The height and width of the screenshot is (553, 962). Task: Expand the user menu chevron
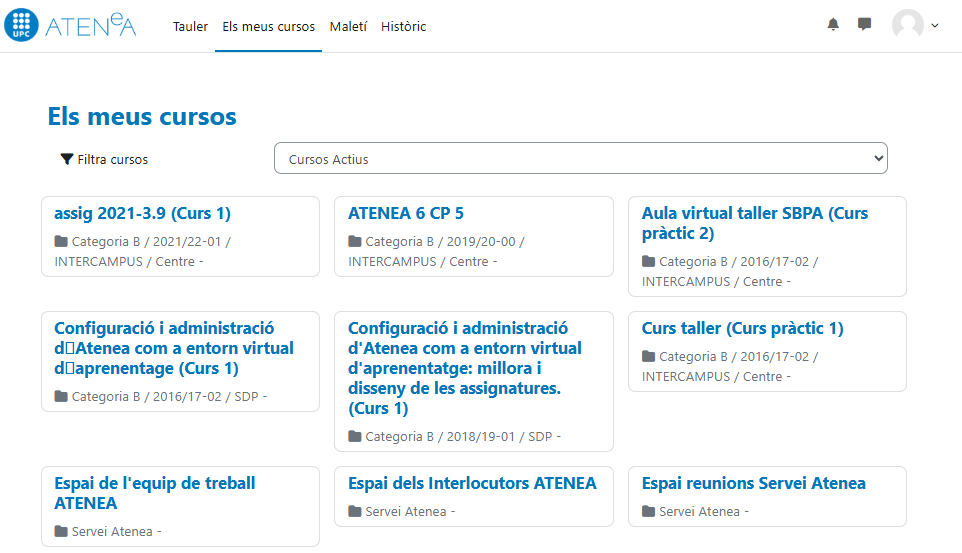(935, 26)
